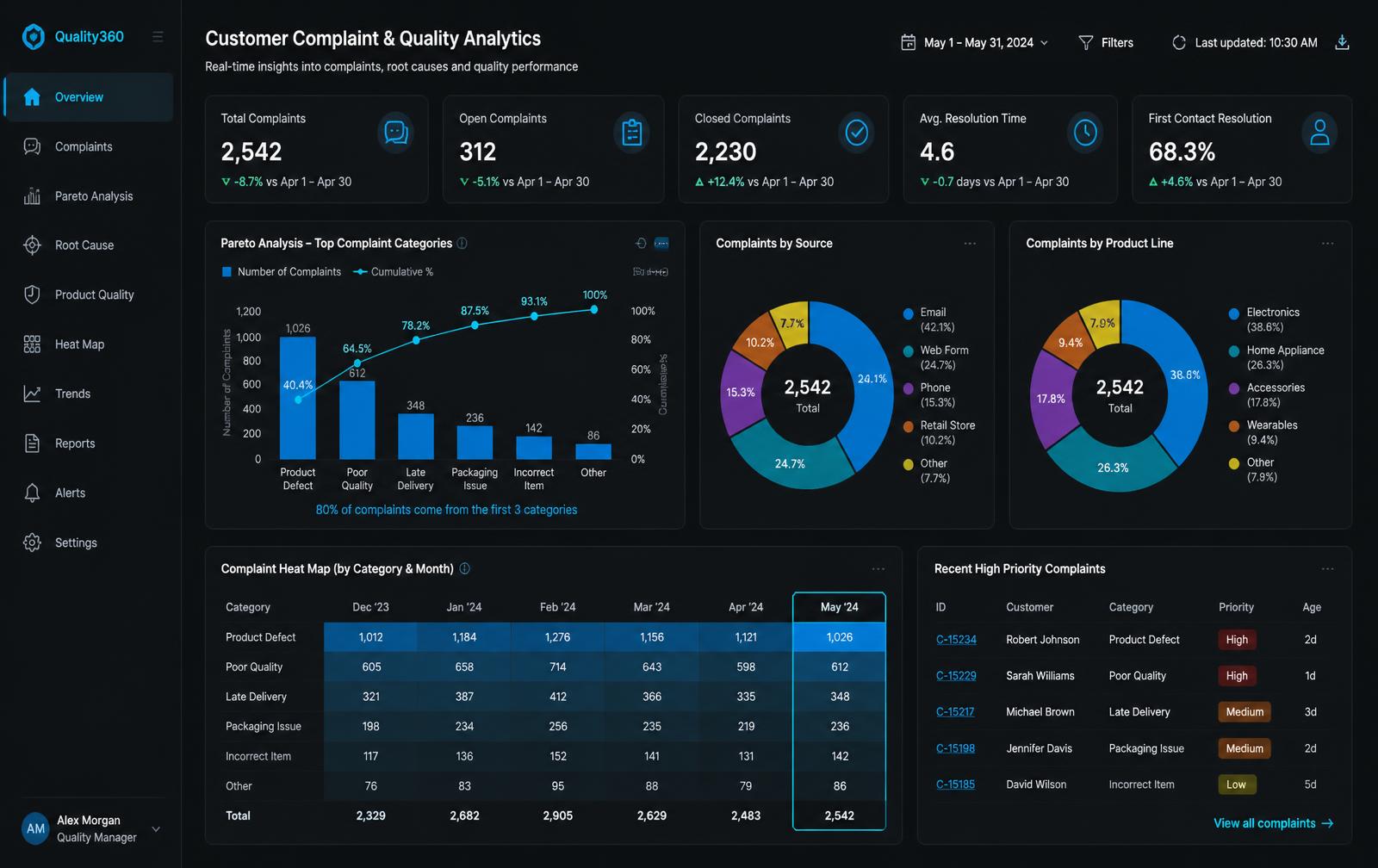Screen dimensions: 1378x868
Task: Click the Quality360 hexagon logo icon
Action: [x=33, y=36]
